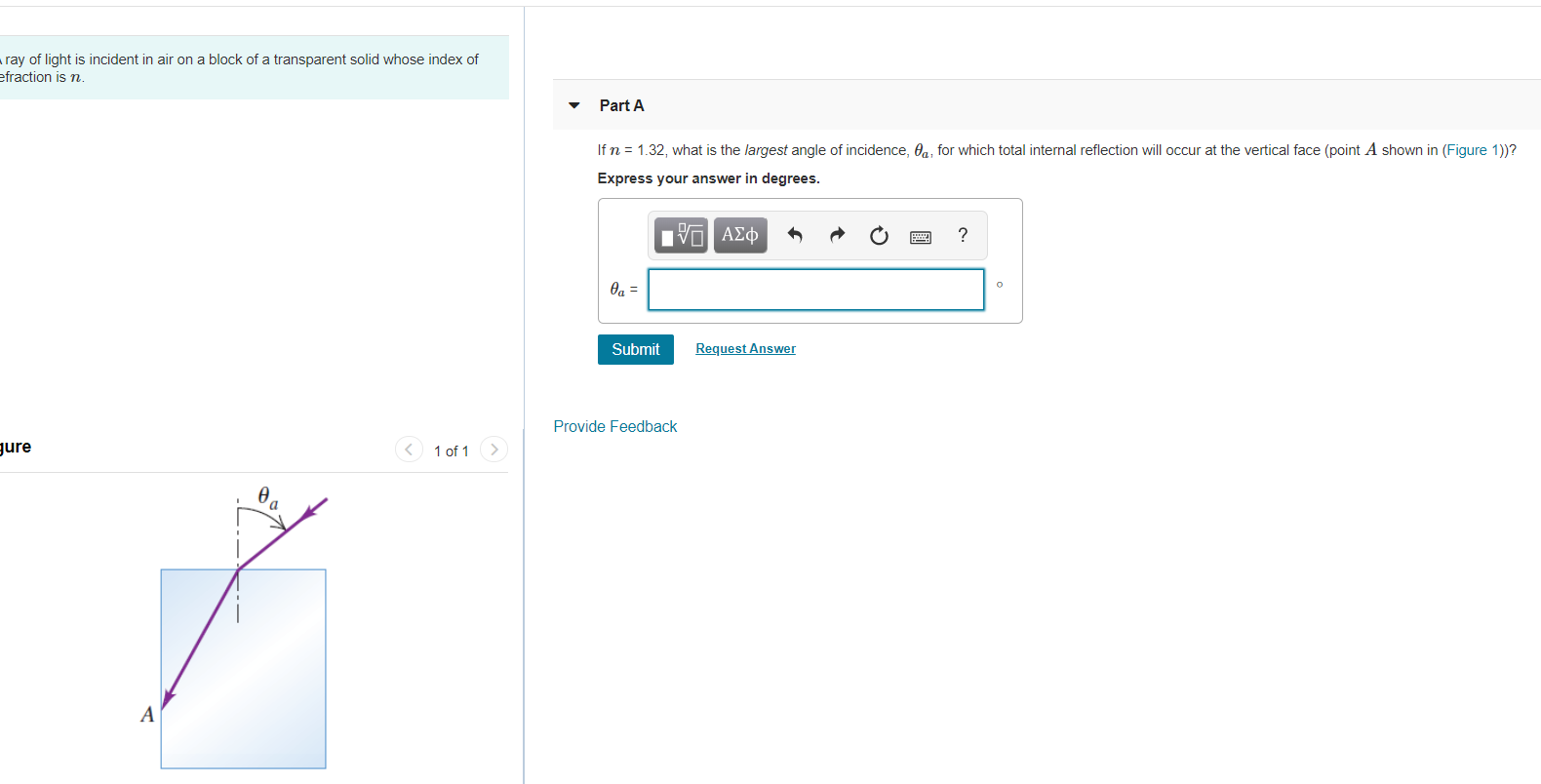Click the undo arrow icon

pyautogui.click(x=795, y=235)
